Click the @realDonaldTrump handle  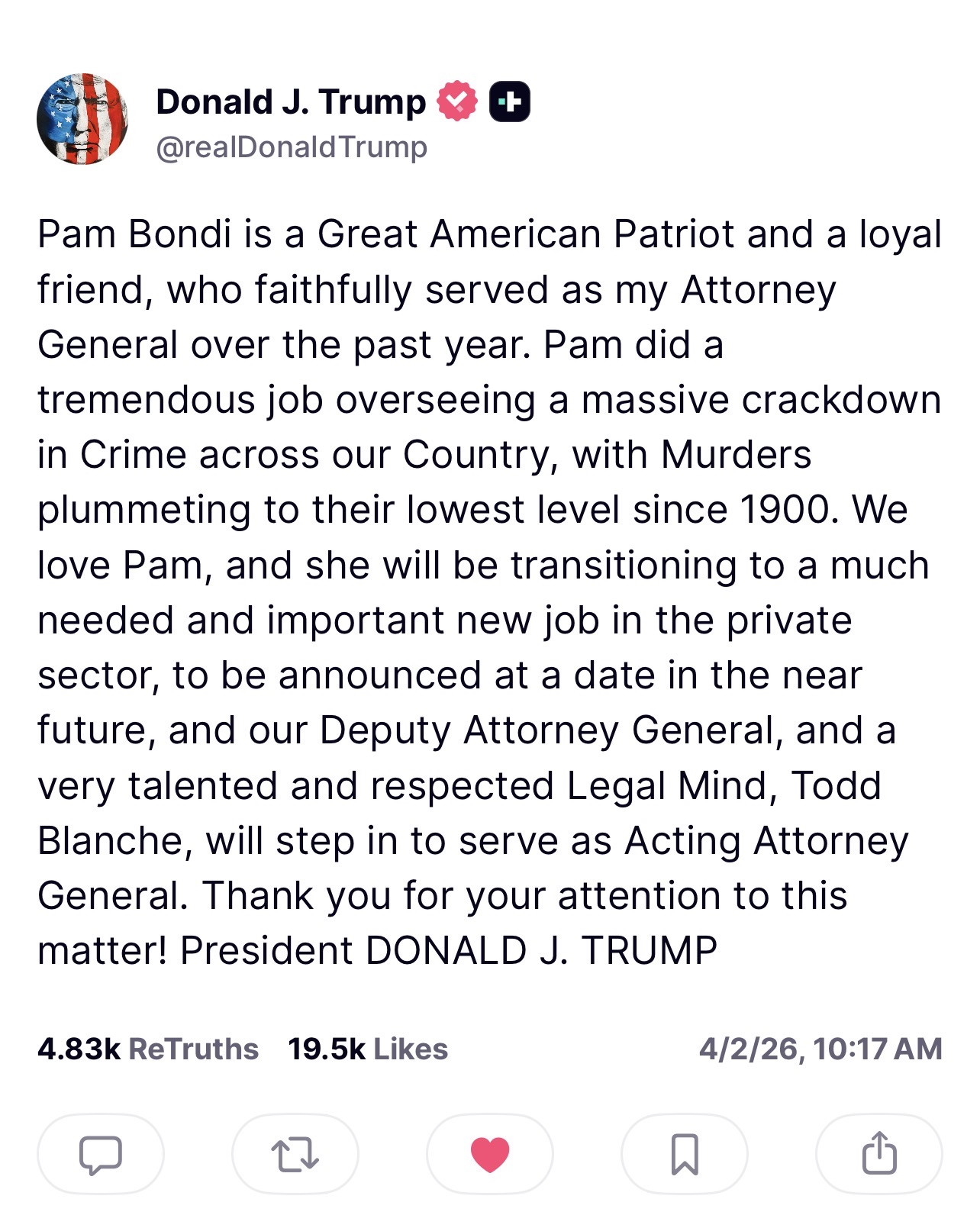point(292,147)
